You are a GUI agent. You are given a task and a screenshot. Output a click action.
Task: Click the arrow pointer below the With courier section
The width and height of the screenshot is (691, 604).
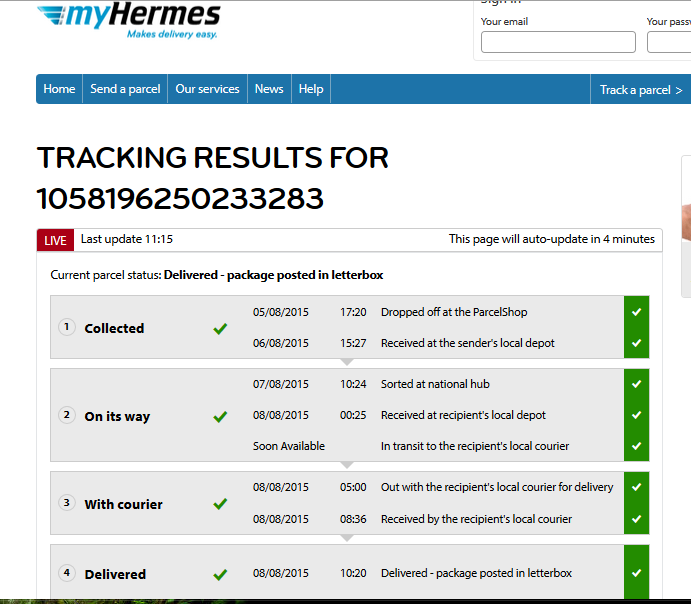(x=347, y=538)
